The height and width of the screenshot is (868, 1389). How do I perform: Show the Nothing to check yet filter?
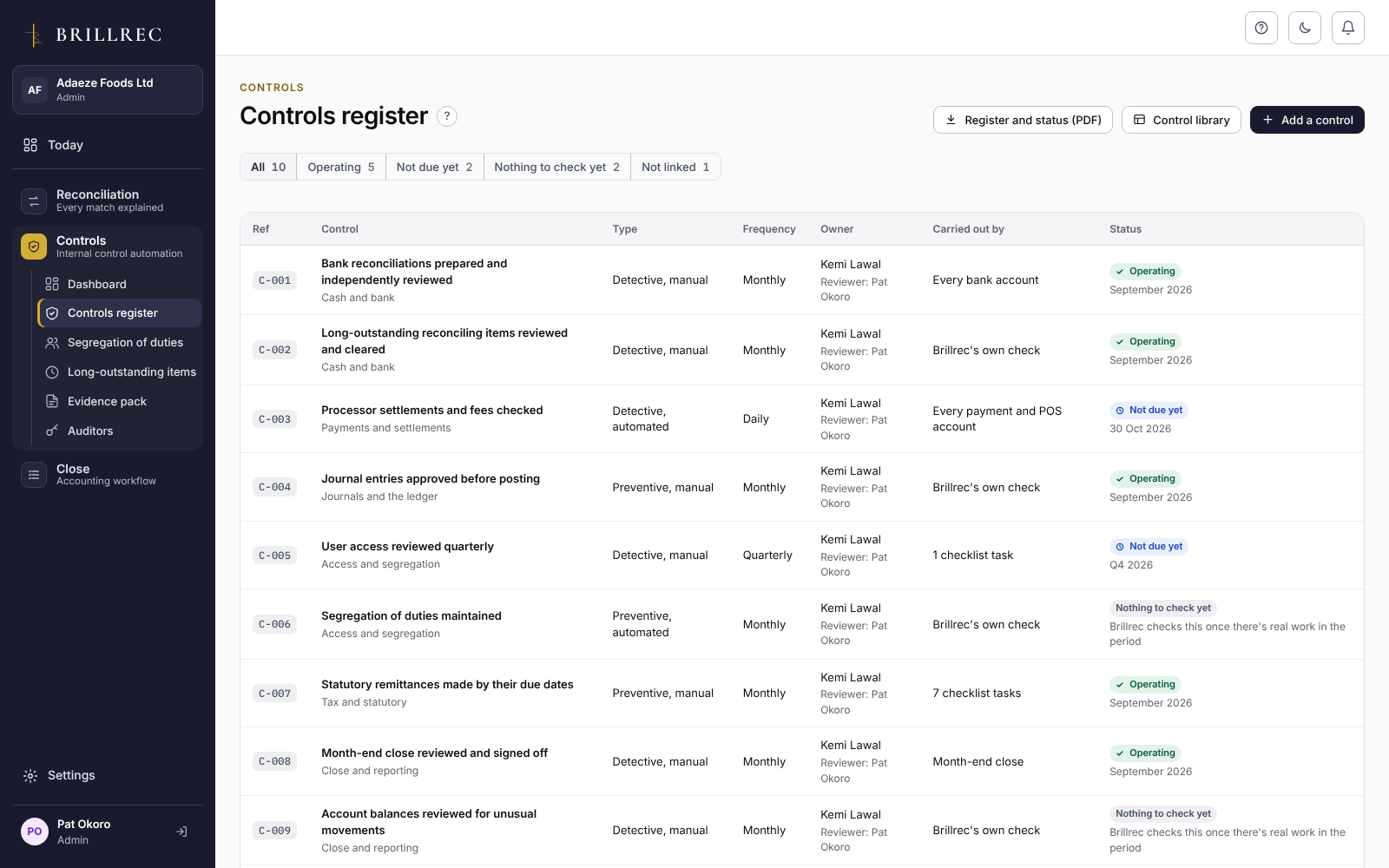point(556,167)
